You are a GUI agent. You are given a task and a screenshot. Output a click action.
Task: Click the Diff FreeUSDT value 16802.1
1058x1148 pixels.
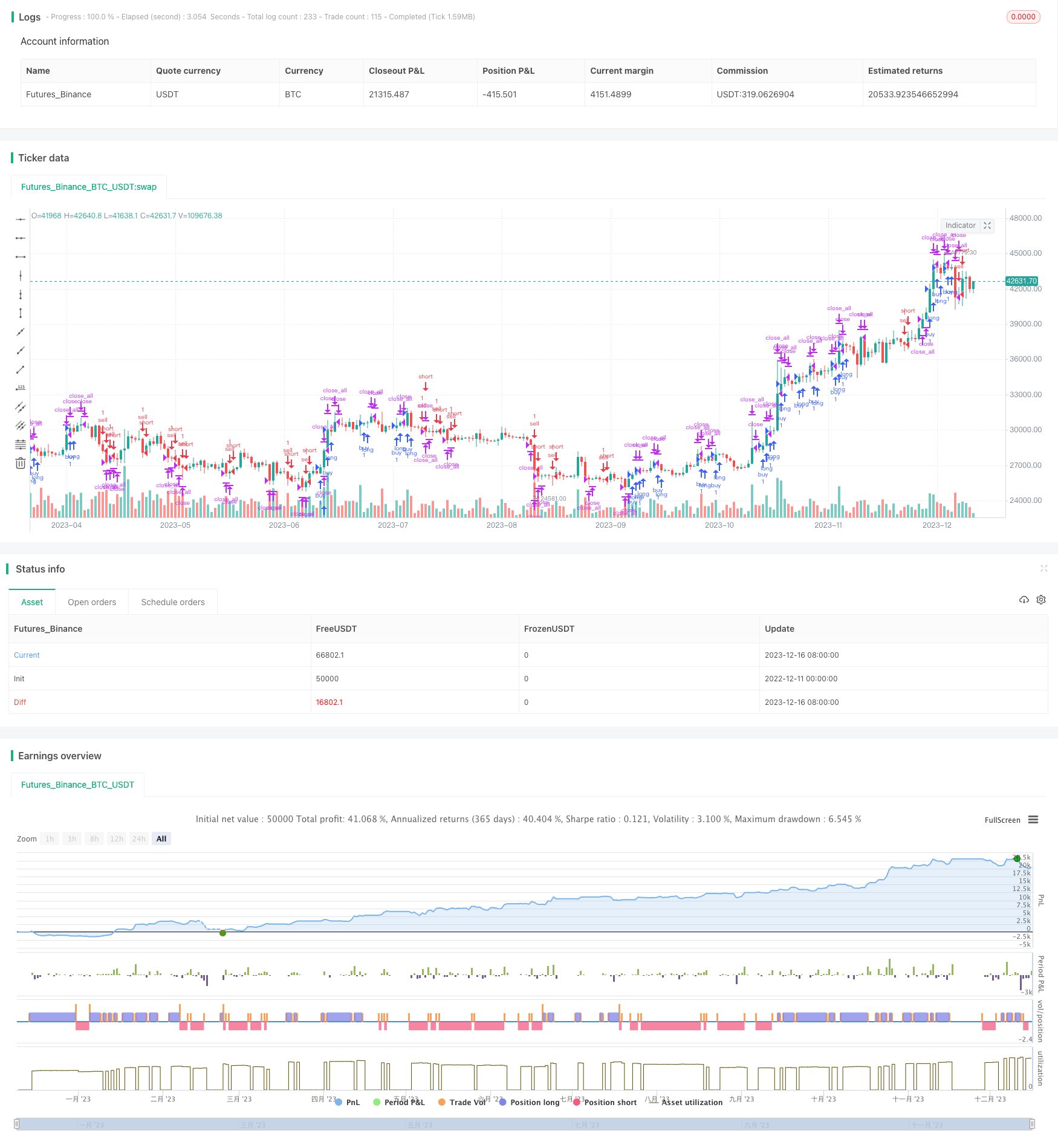tap(329, 702)
